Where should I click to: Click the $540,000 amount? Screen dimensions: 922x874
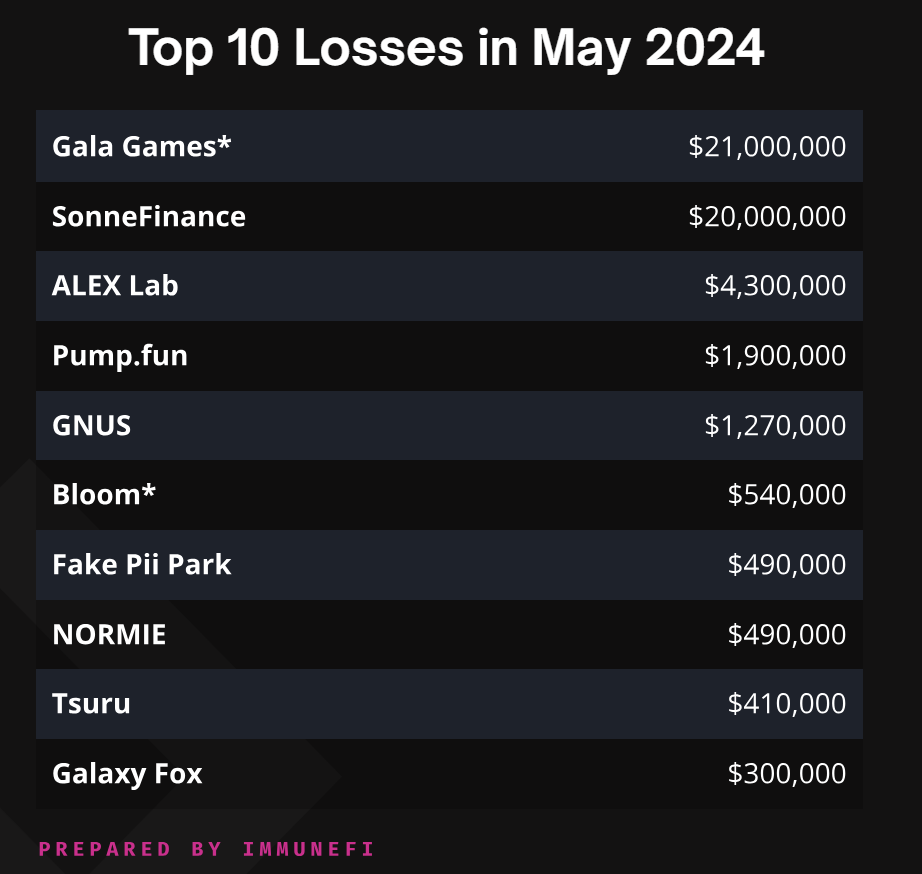coord(787,495)
